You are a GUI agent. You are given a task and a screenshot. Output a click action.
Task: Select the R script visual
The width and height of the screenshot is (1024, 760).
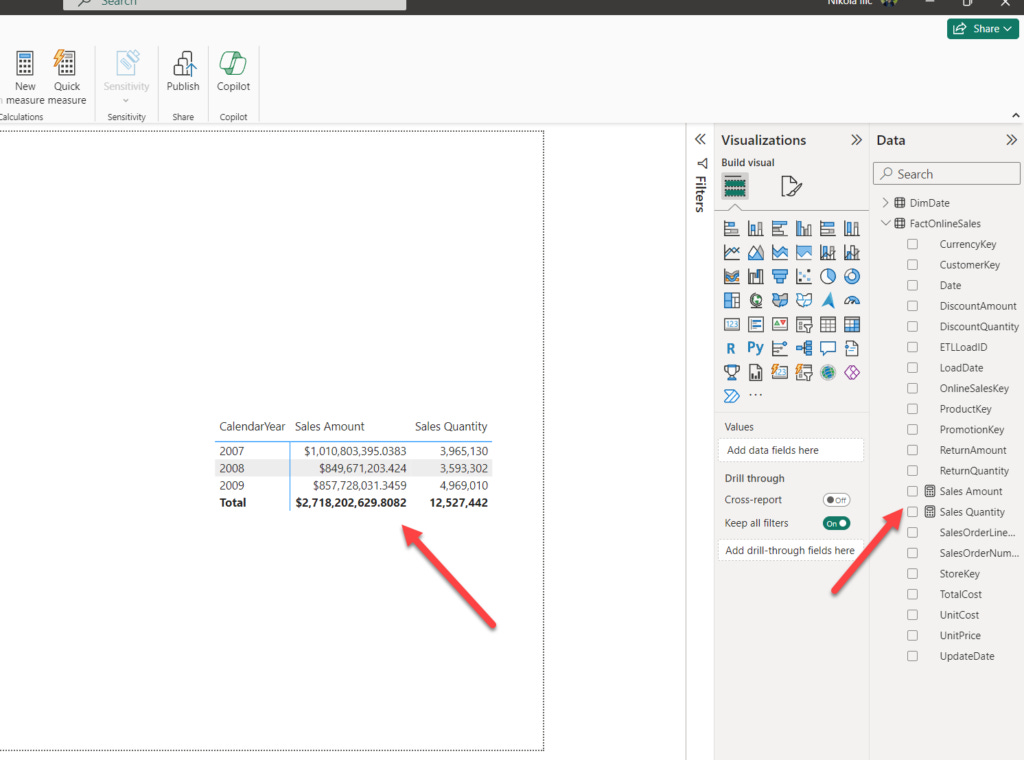(x=731, y=349)
